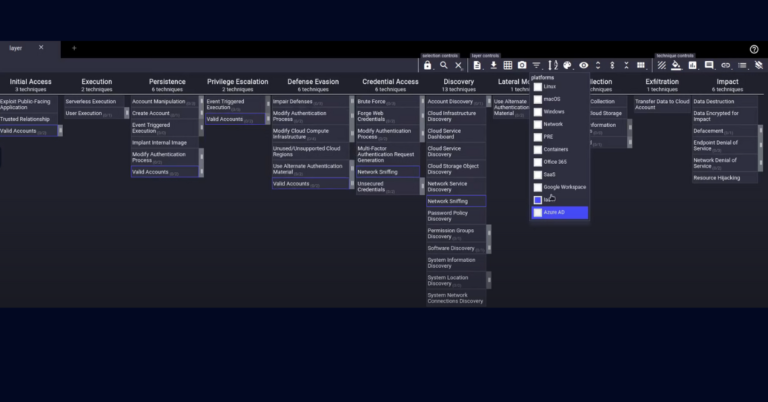Viewport: 768px width, 402px height.
Task: Check the Containers platform checkbox
Action: coord(538,150)
